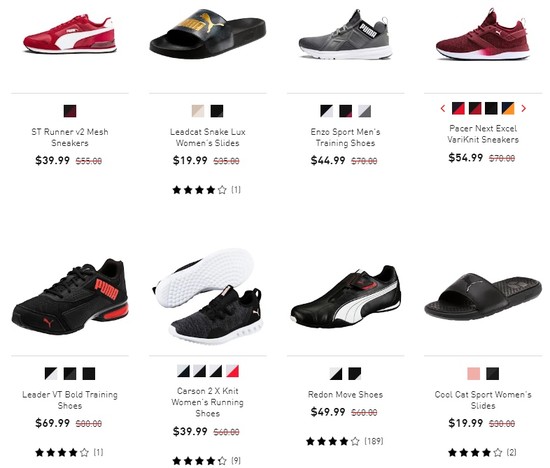Open Enzo Sport Men's Training Shoes link
Viewport: 550px width, 468px height.
click(346, 137)
